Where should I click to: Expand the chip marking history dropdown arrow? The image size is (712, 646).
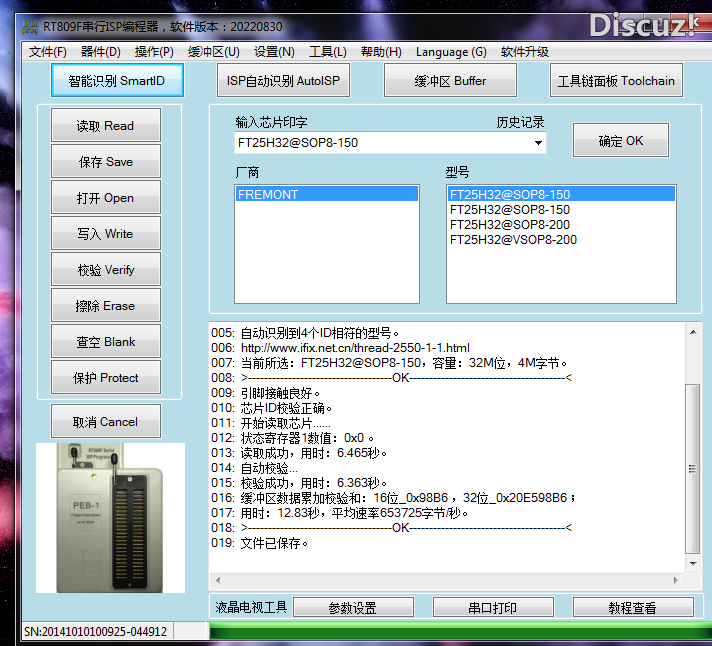click(538, 143)
